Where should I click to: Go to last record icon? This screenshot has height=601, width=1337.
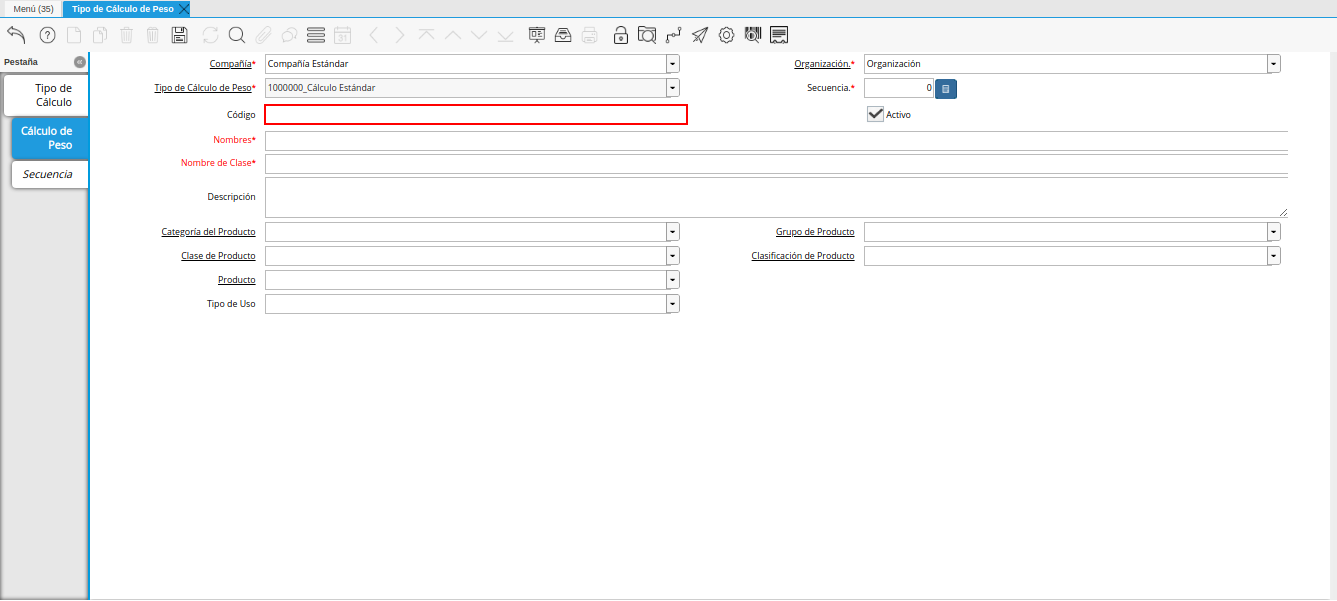coord(505,35)
